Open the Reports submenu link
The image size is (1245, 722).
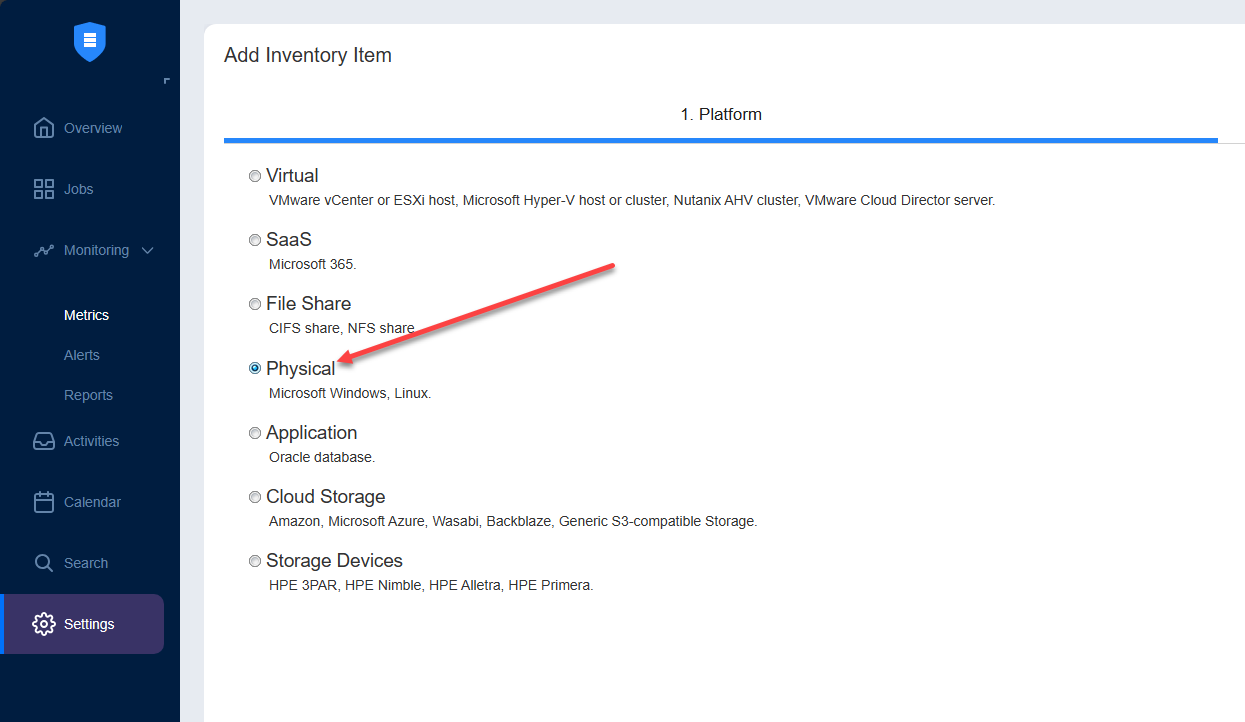pyautogui.click(x=88, y=395)
